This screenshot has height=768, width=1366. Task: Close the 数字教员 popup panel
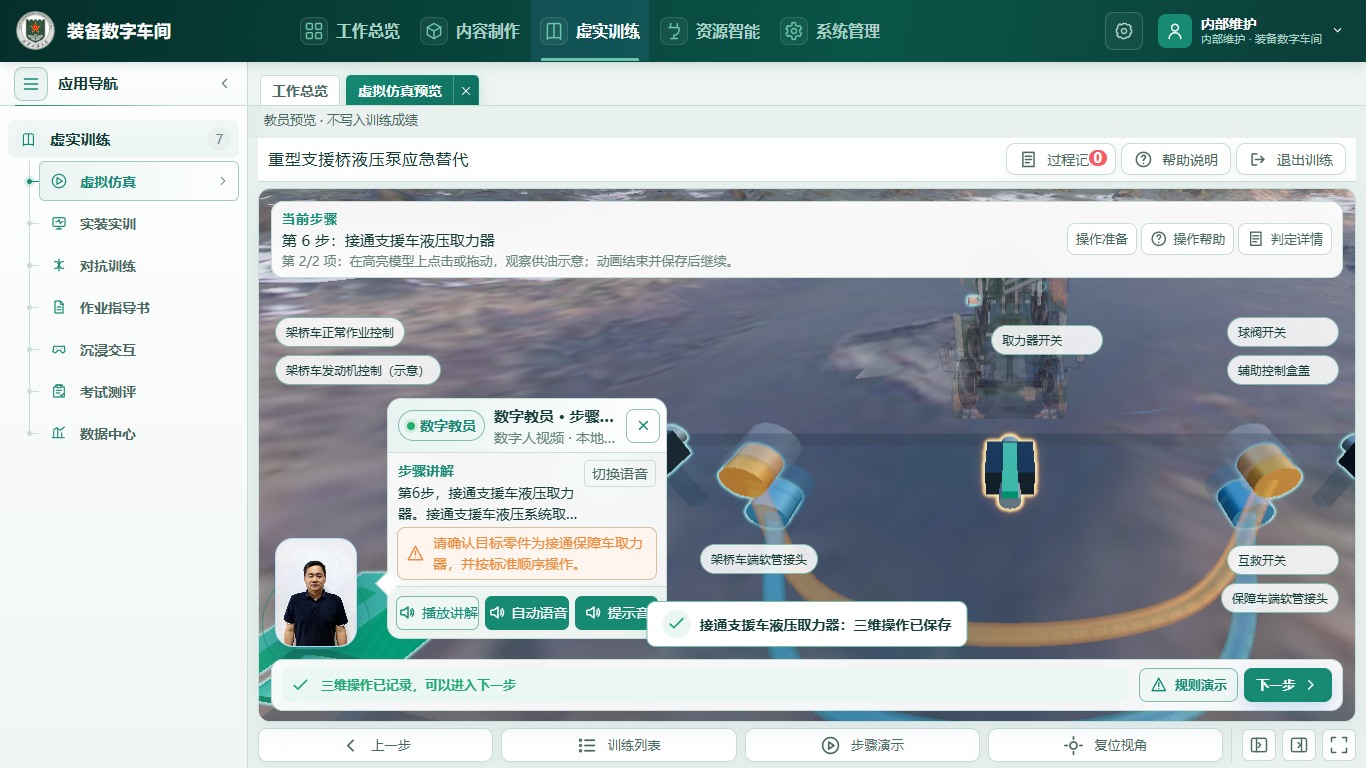(643, 426)
